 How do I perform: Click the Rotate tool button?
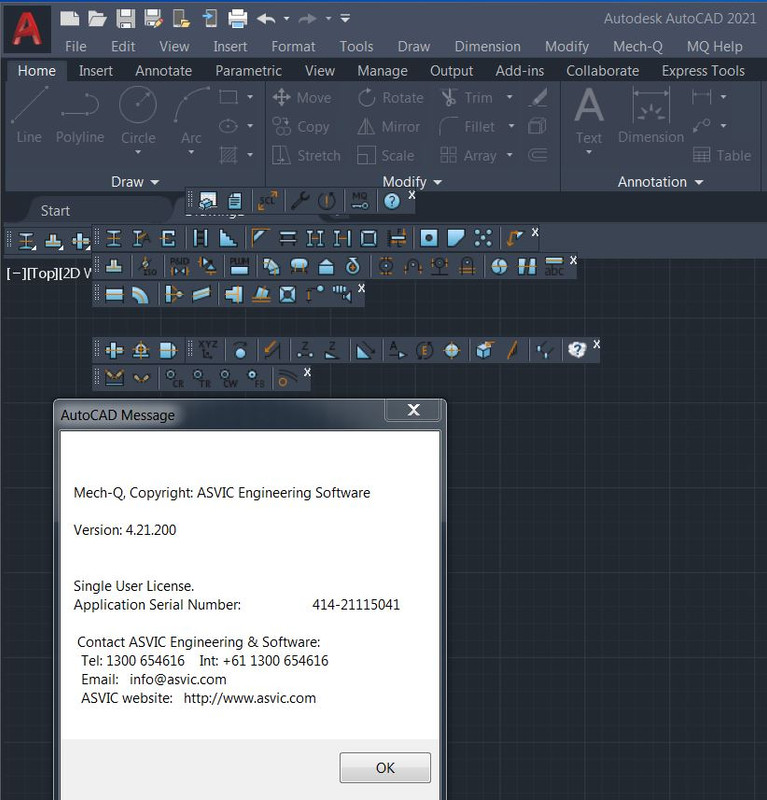(390, 97)
